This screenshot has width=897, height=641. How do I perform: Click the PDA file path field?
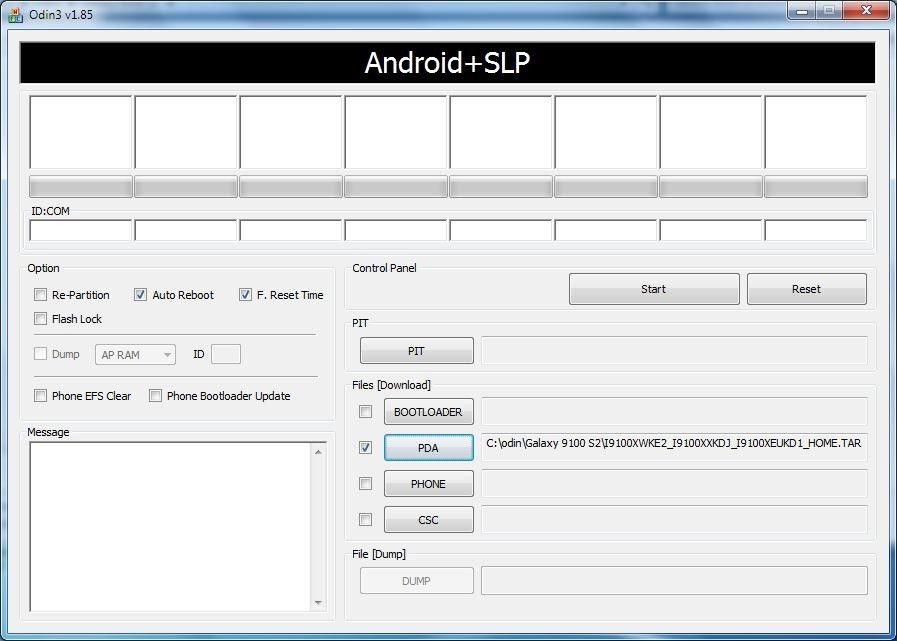[x=674, y=448]
